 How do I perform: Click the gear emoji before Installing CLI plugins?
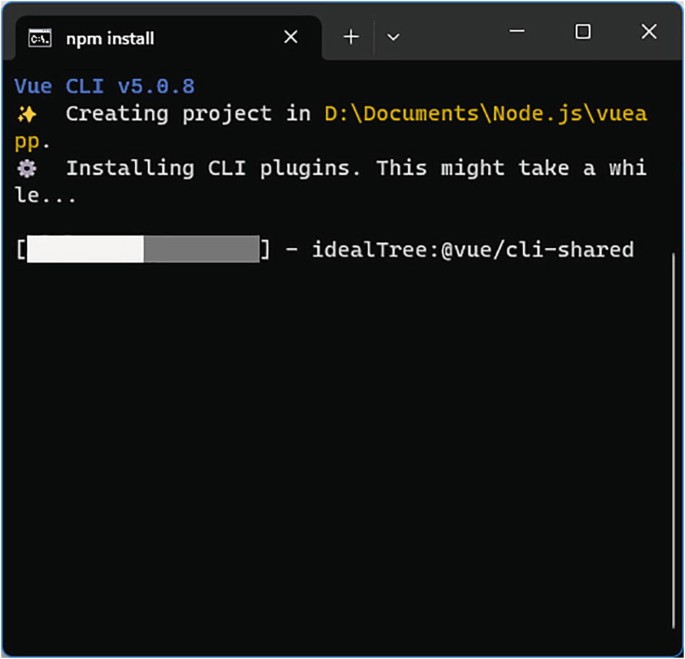[x=27, y=168]
